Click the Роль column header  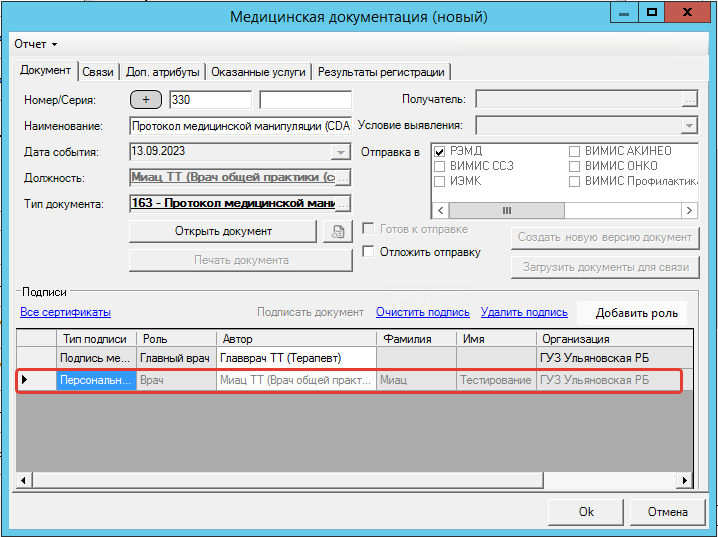point(176,339)
